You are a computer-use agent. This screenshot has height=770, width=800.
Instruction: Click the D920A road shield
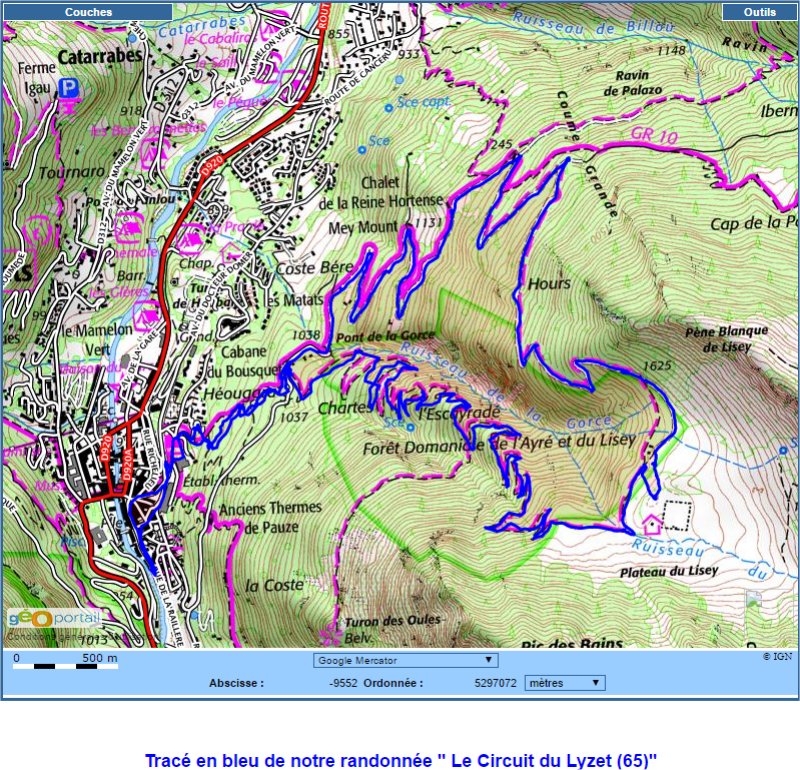tap(127, 465)
